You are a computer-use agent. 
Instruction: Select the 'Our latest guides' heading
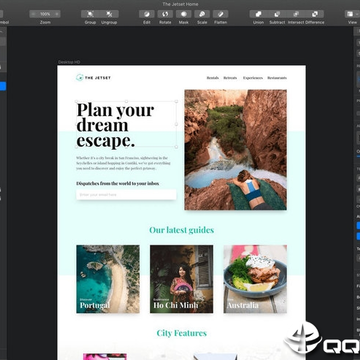182,230
